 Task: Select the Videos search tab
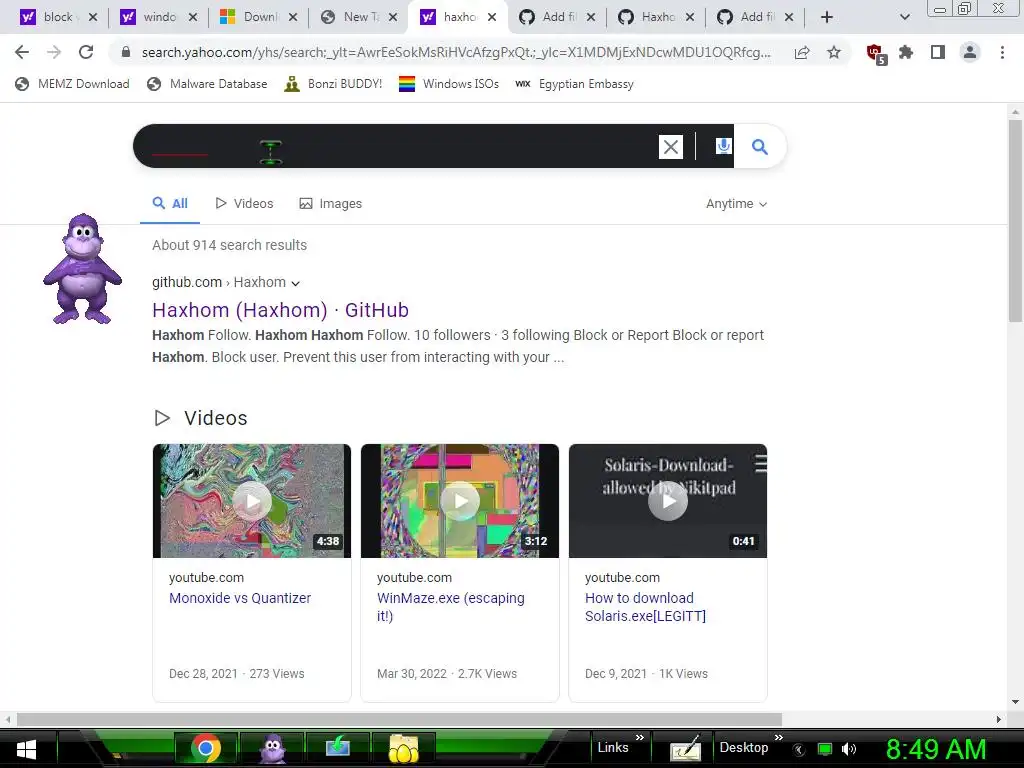(244, 204)
